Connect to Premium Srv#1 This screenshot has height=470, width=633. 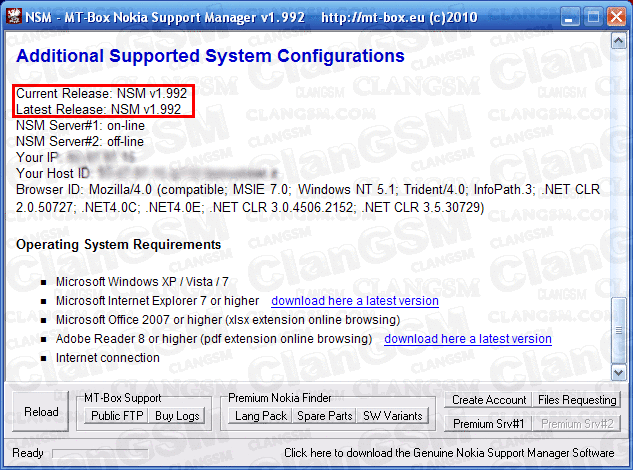488,424
